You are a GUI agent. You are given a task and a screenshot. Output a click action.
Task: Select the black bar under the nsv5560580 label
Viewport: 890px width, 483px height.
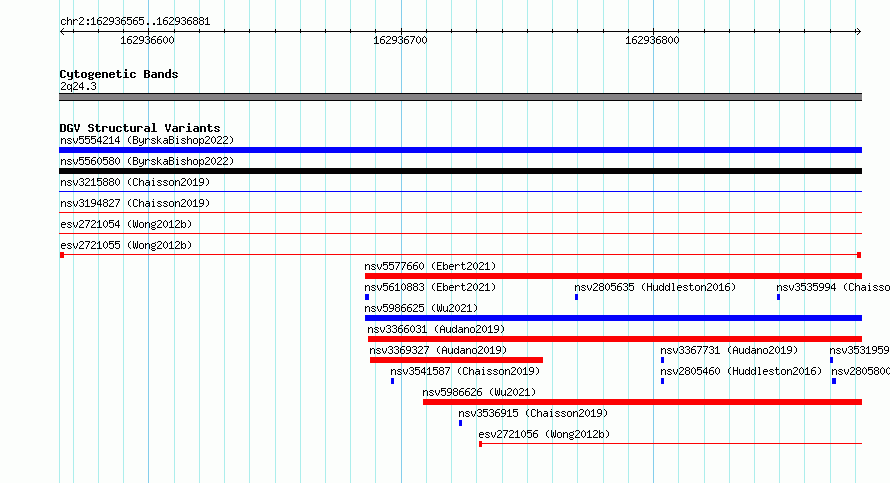[x=460, y=171]
